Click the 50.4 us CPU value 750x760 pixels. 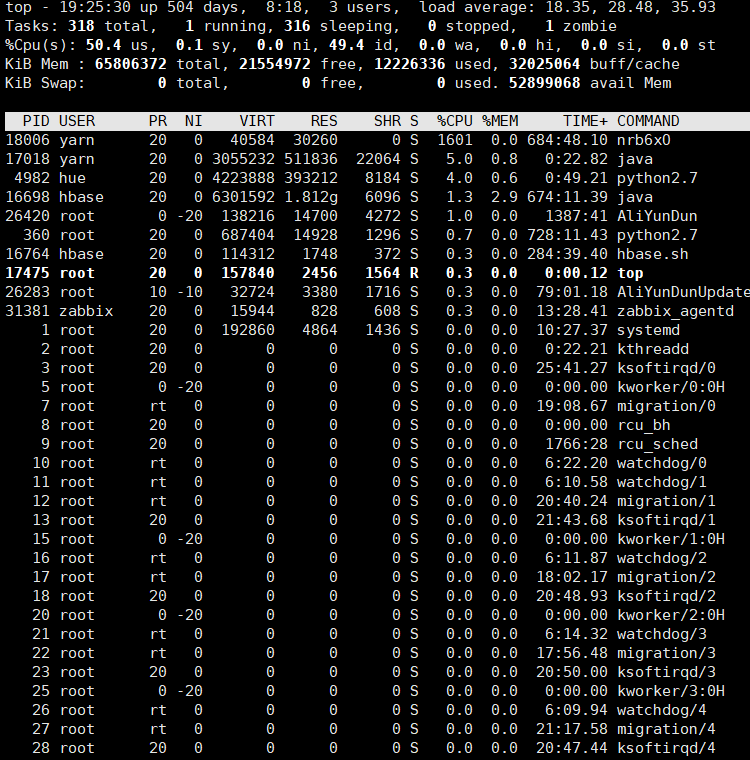pyautogui.click(x=117, y=45)
